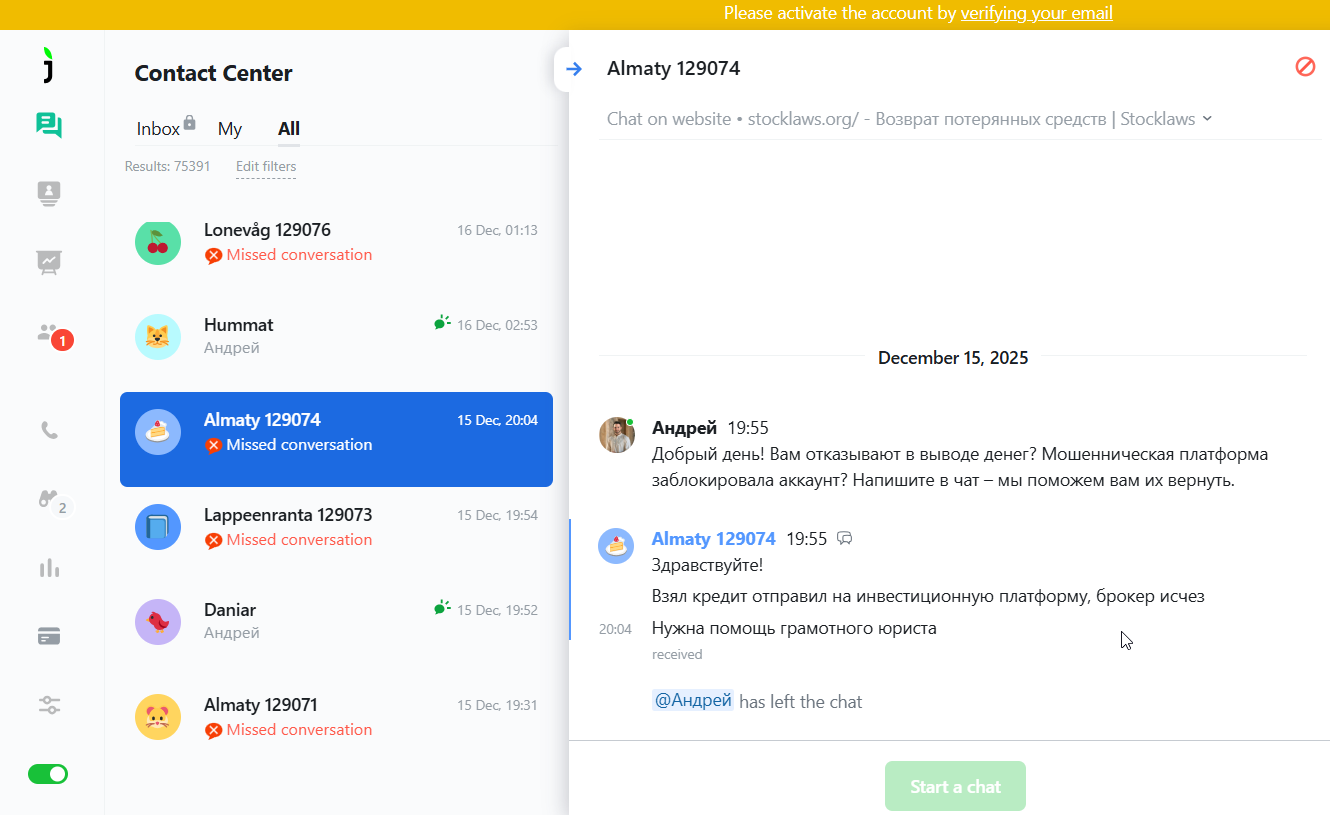Click the lock icon next to Inbox
Viewport: 1330px width, 815px height.
190,123
